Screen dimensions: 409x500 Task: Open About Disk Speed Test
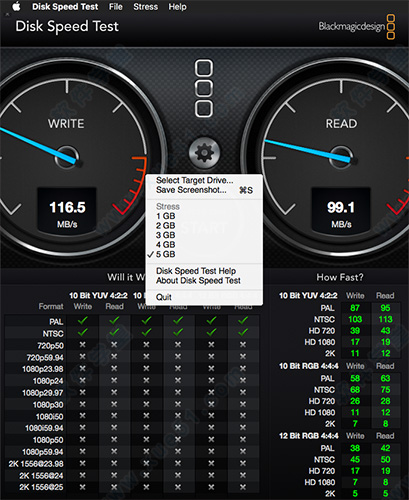[198, 281]
